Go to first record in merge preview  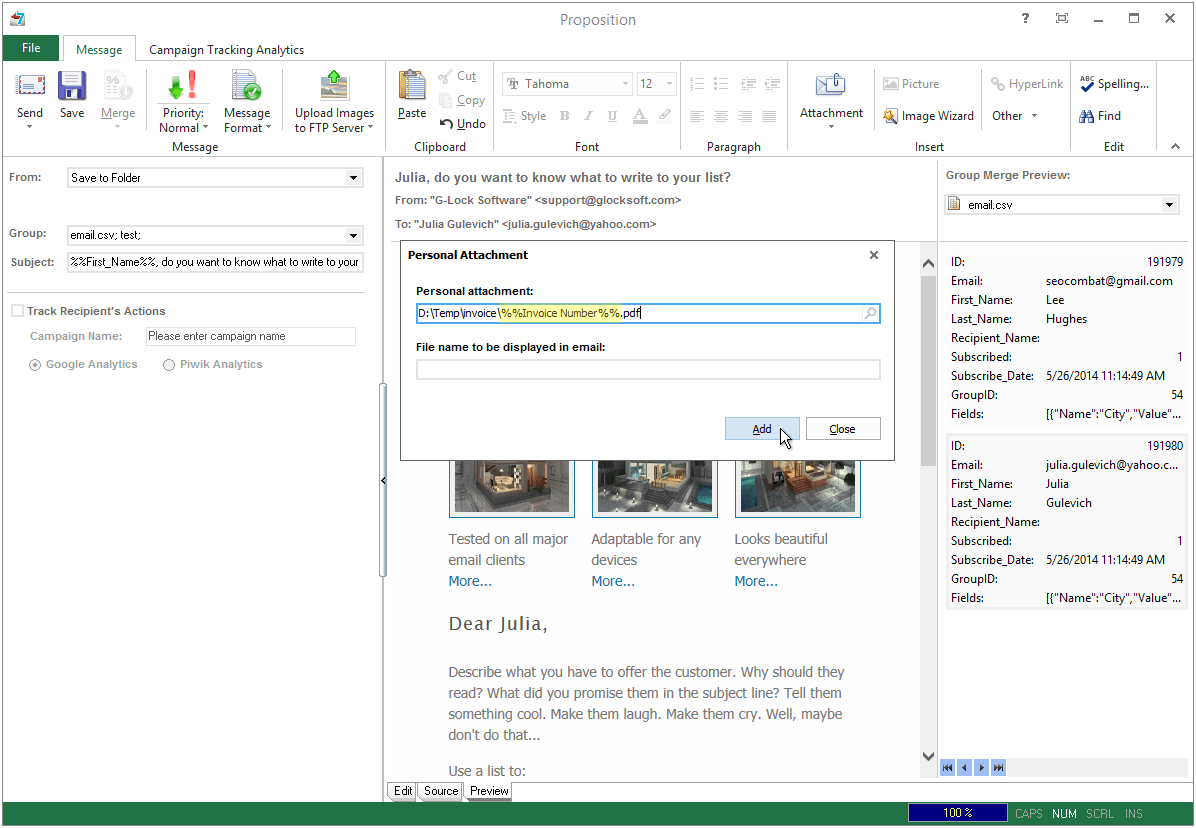click(x=947, y=768)
